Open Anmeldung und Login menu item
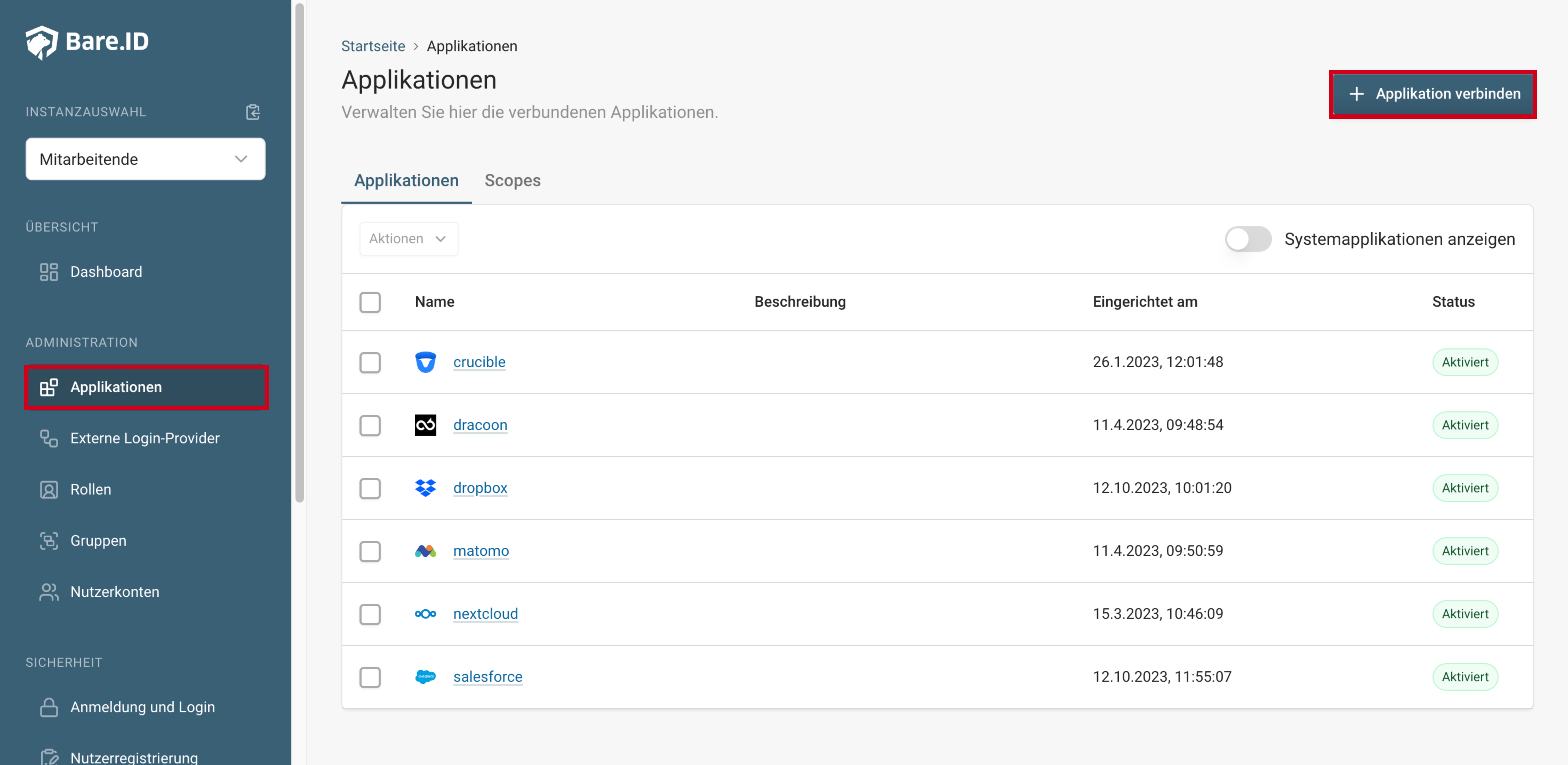Viewport: 1568px width, 765px height. pyautogui.click(x=146, y=707)
